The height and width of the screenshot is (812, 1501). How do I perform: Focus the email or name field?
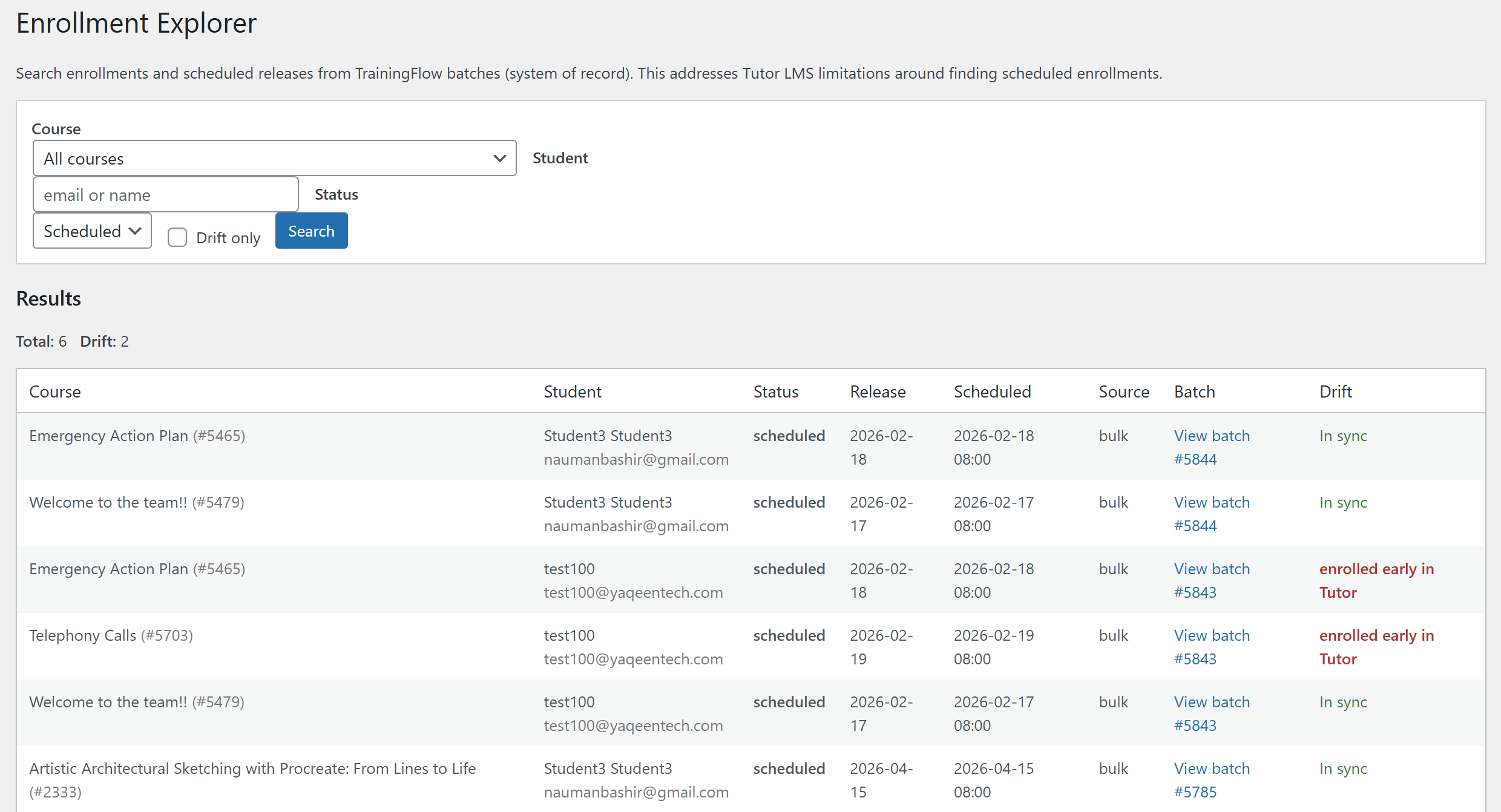pyautogui.click(x=165, y=195)
